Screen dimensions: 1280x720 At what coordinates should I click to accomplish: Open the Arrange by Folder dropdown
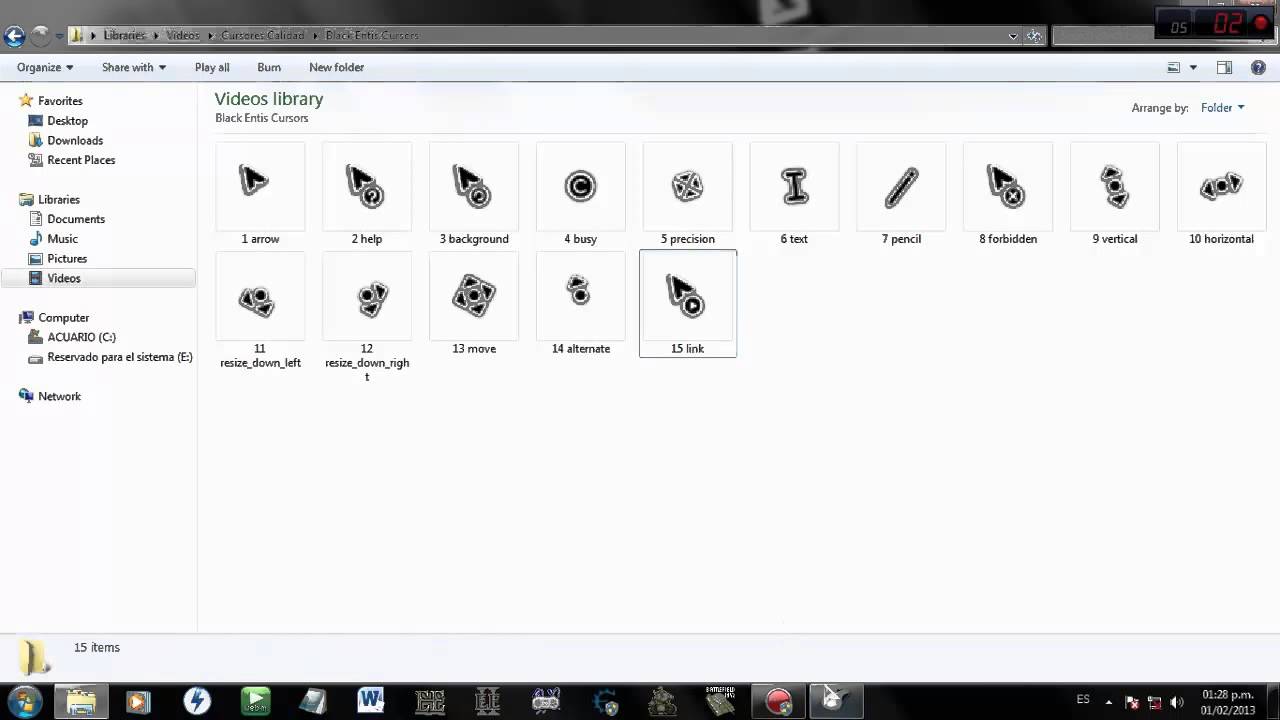click(1222, 107)
